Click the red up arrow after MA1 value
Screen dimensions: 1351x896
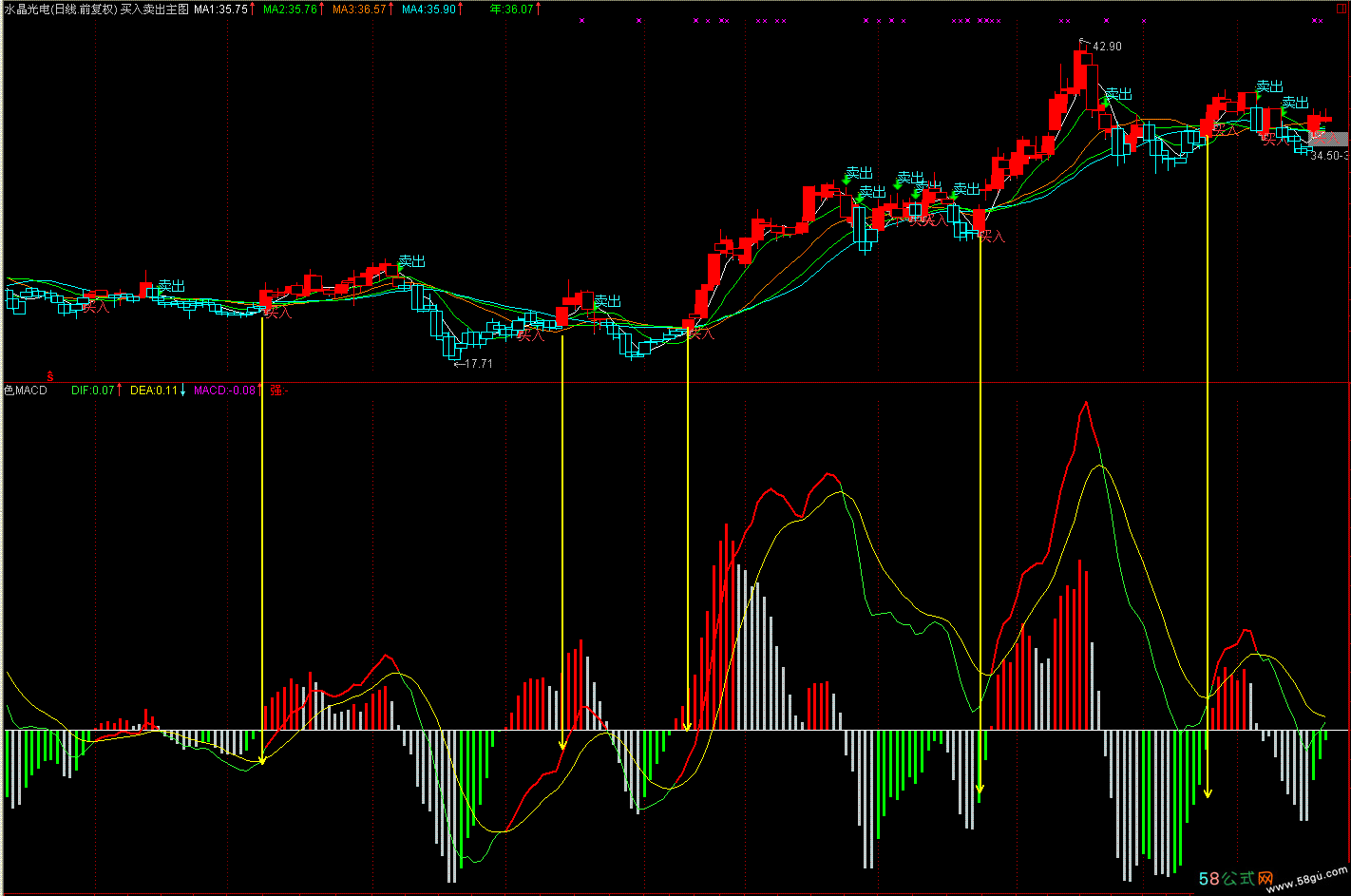pyautogui.click(x=253, y=10)
